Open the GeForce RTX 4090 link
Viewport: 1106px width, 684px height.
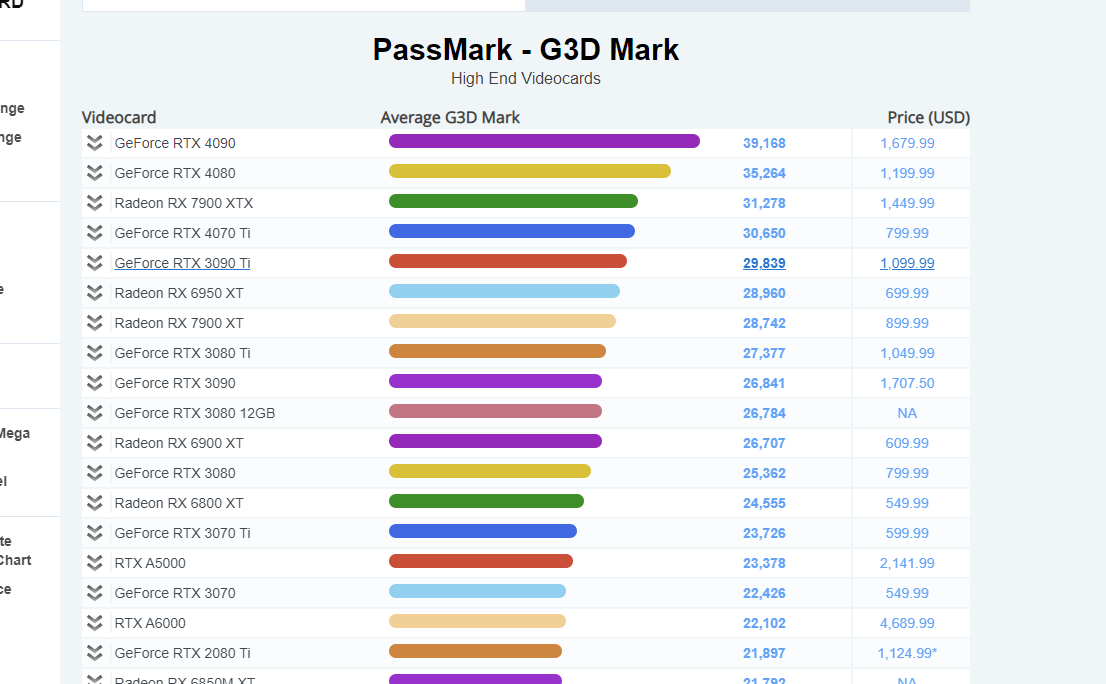point(175,143)
